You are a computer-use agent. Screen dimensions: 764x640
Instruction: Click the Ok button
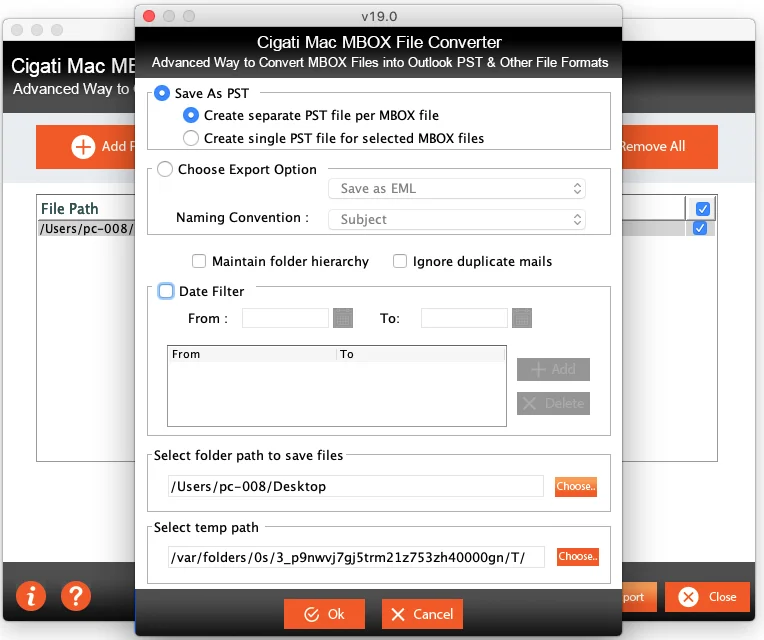point(325,614)
